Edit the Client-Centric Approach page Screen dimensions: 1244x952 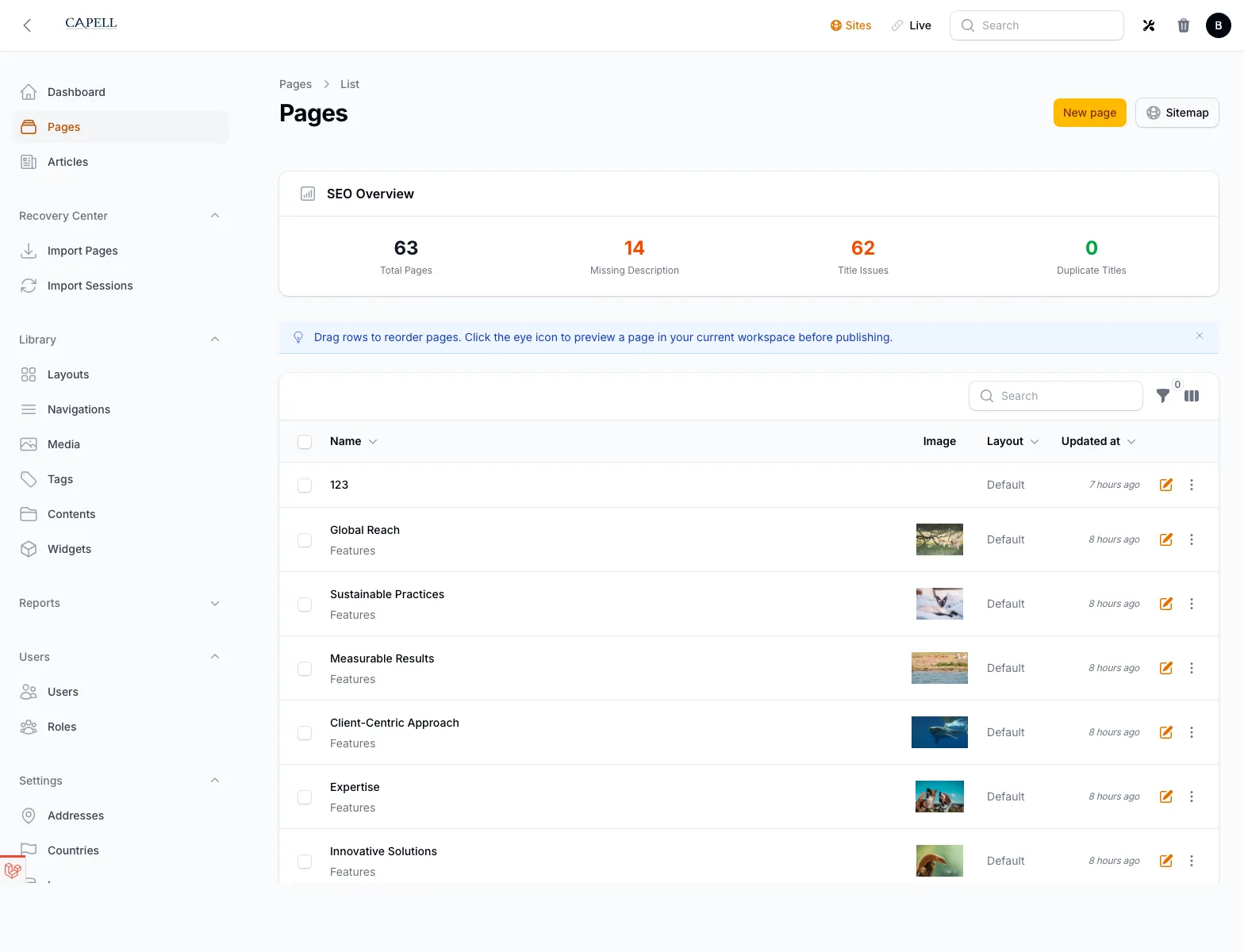(1166, 732)
